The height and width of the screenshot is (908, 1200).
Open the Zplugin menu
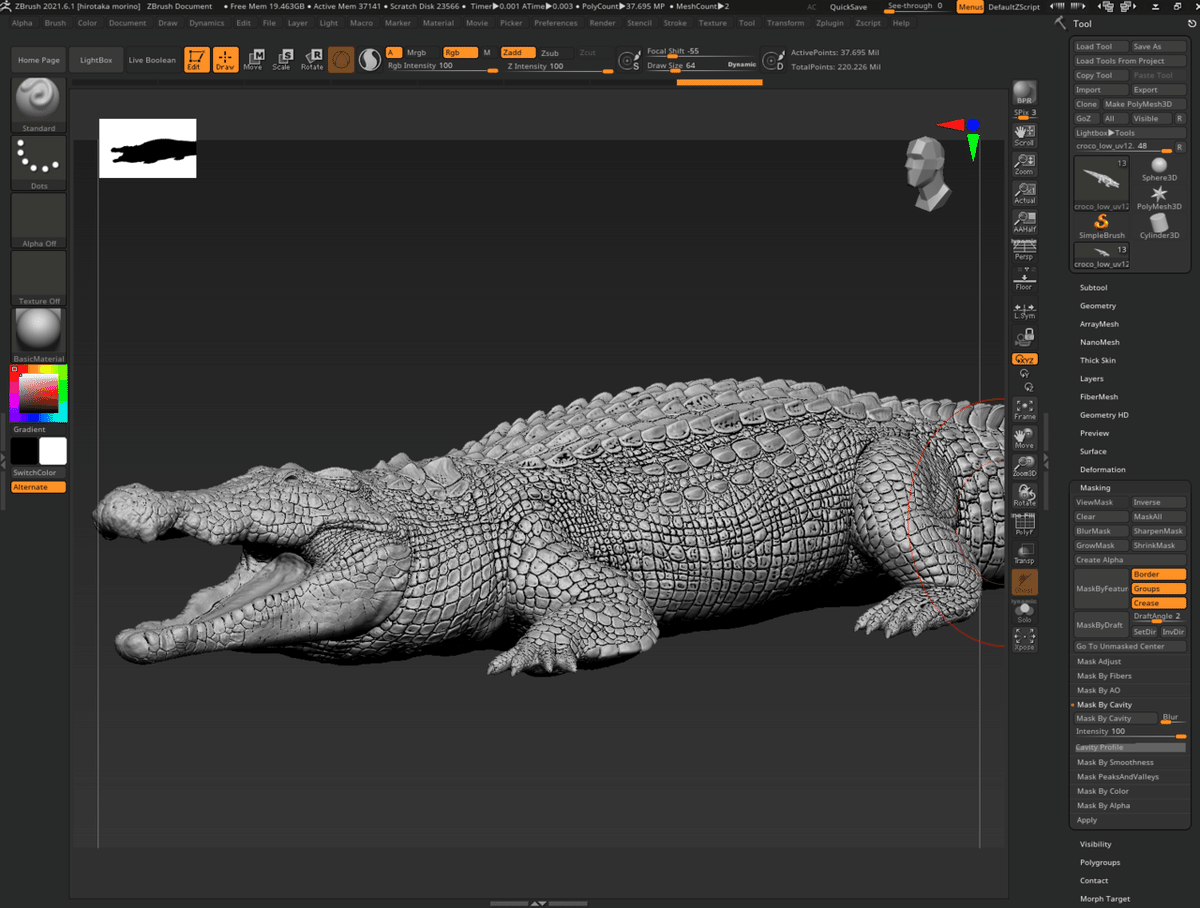coord(827,23)
